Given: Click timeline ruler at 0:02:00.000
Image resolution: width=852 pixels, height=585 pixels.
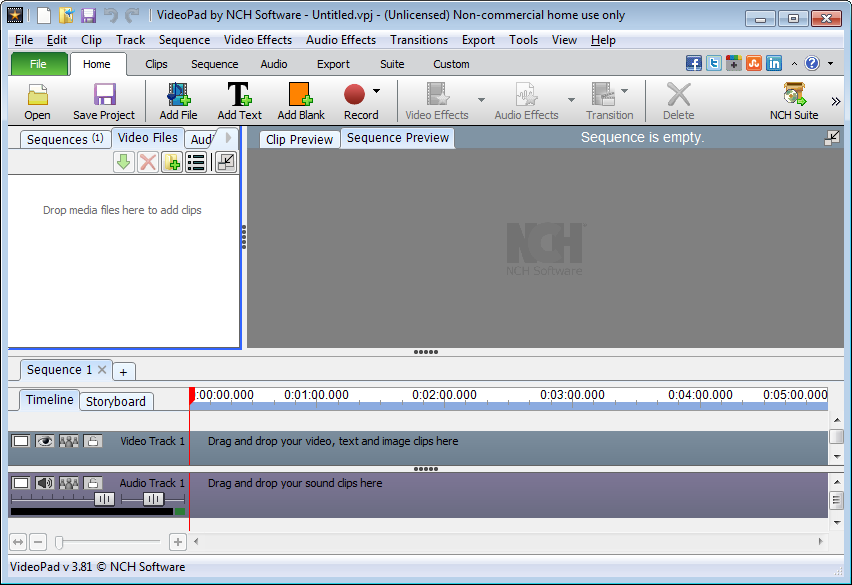Looking at the screenshot, I should point(444,395).
